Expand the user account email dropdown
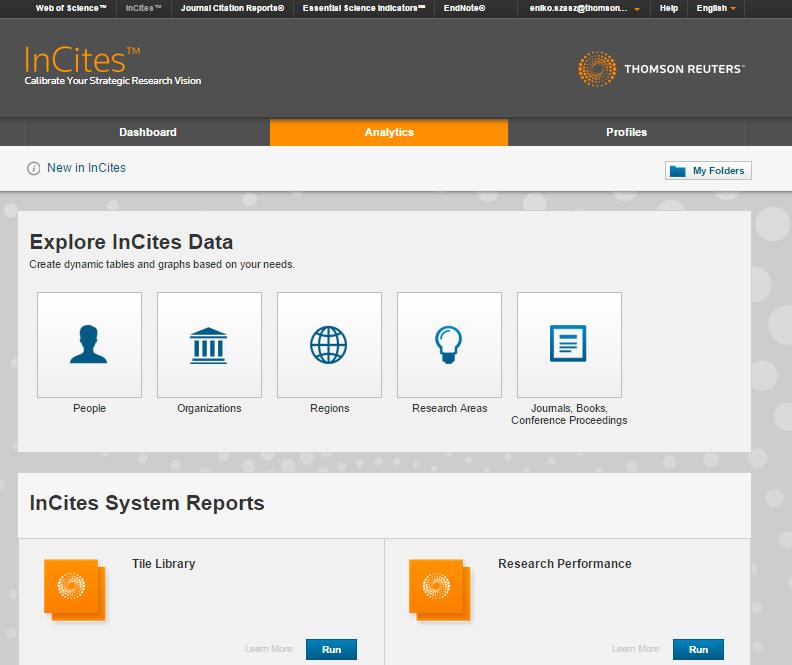Screen dimensions: 792x665 tap(584, 8)
